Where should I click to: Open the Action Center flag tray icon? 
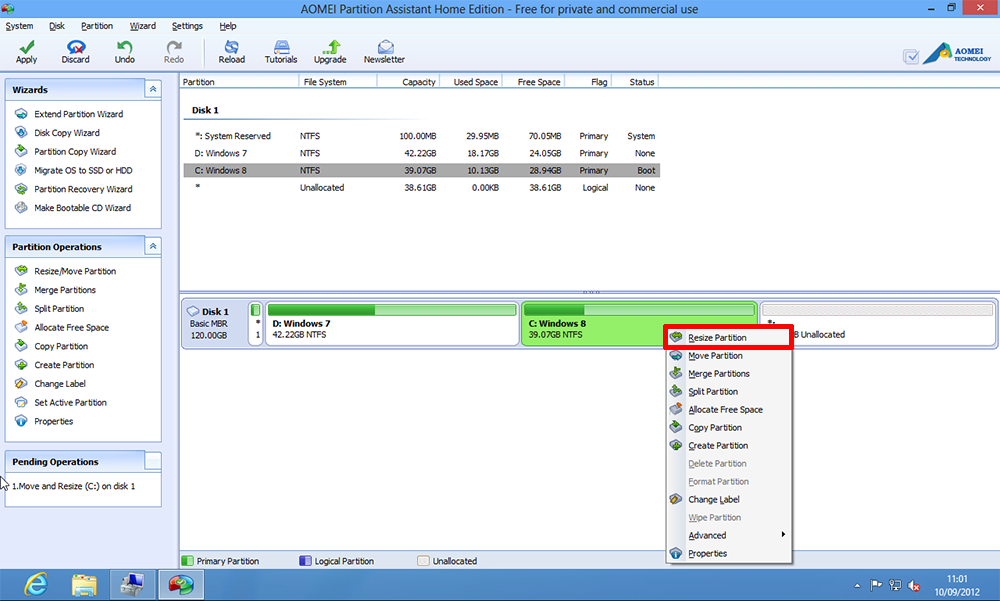[876, 586]
